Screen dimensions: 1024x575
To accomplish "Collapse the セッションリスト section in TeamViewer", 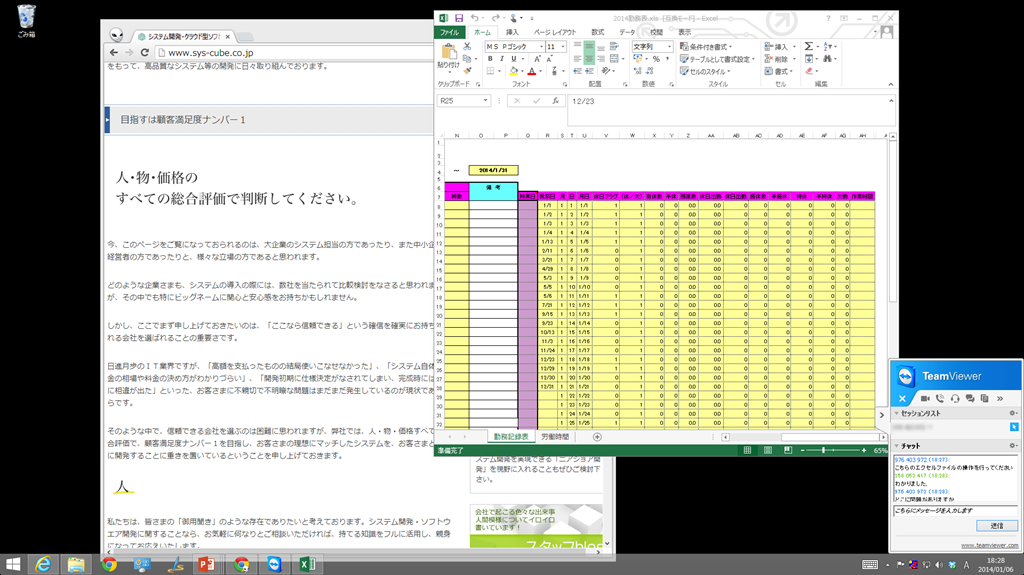I will [897, 414].
